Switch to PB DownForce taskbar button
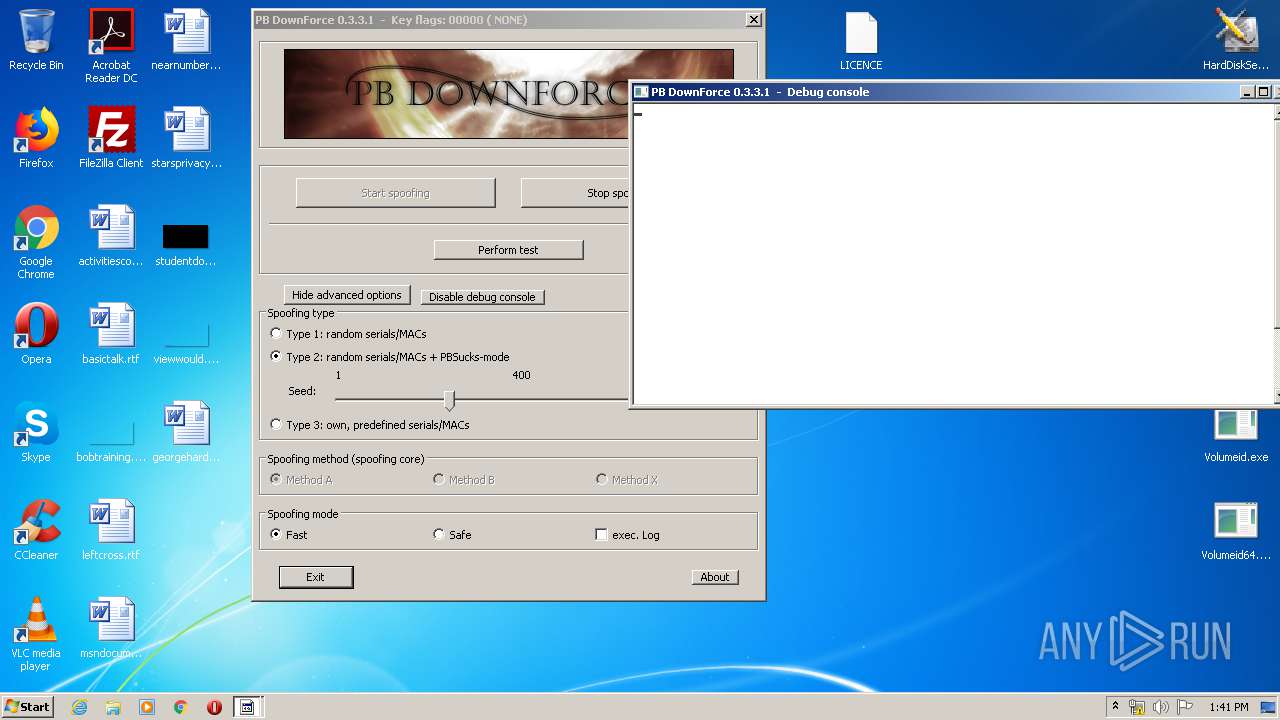The height and width of the screenshot is (720, 1280). pyautogui.click(x=247, y=707)
